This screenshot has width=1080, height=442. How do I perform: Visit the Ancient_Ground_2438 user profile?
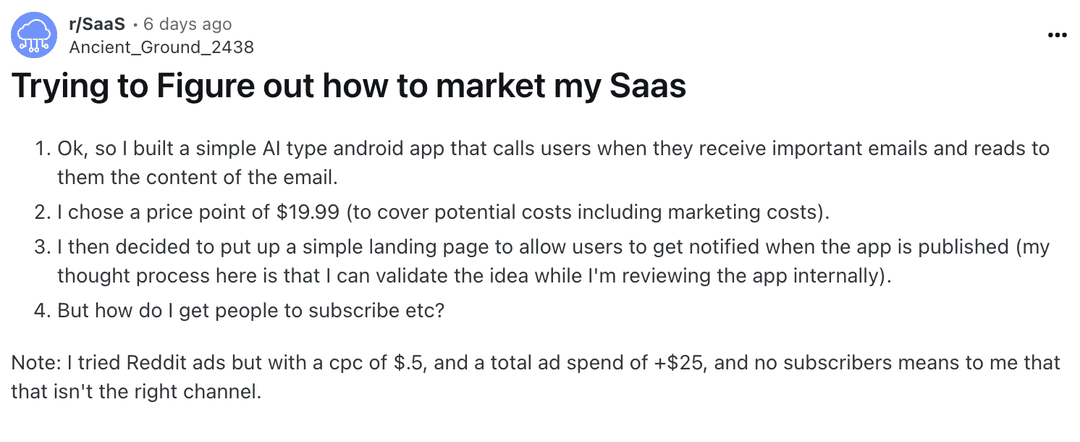[161, 48]
